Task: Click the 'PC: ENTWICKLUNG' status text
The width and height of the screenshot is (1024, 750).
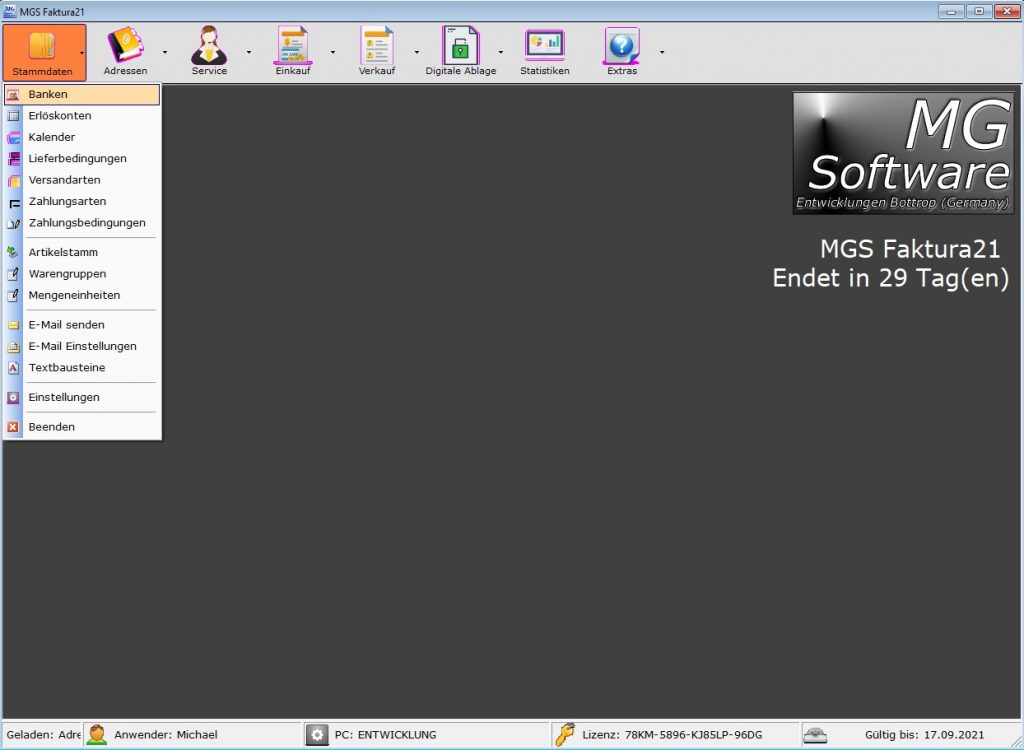Action: click(385, 735)
